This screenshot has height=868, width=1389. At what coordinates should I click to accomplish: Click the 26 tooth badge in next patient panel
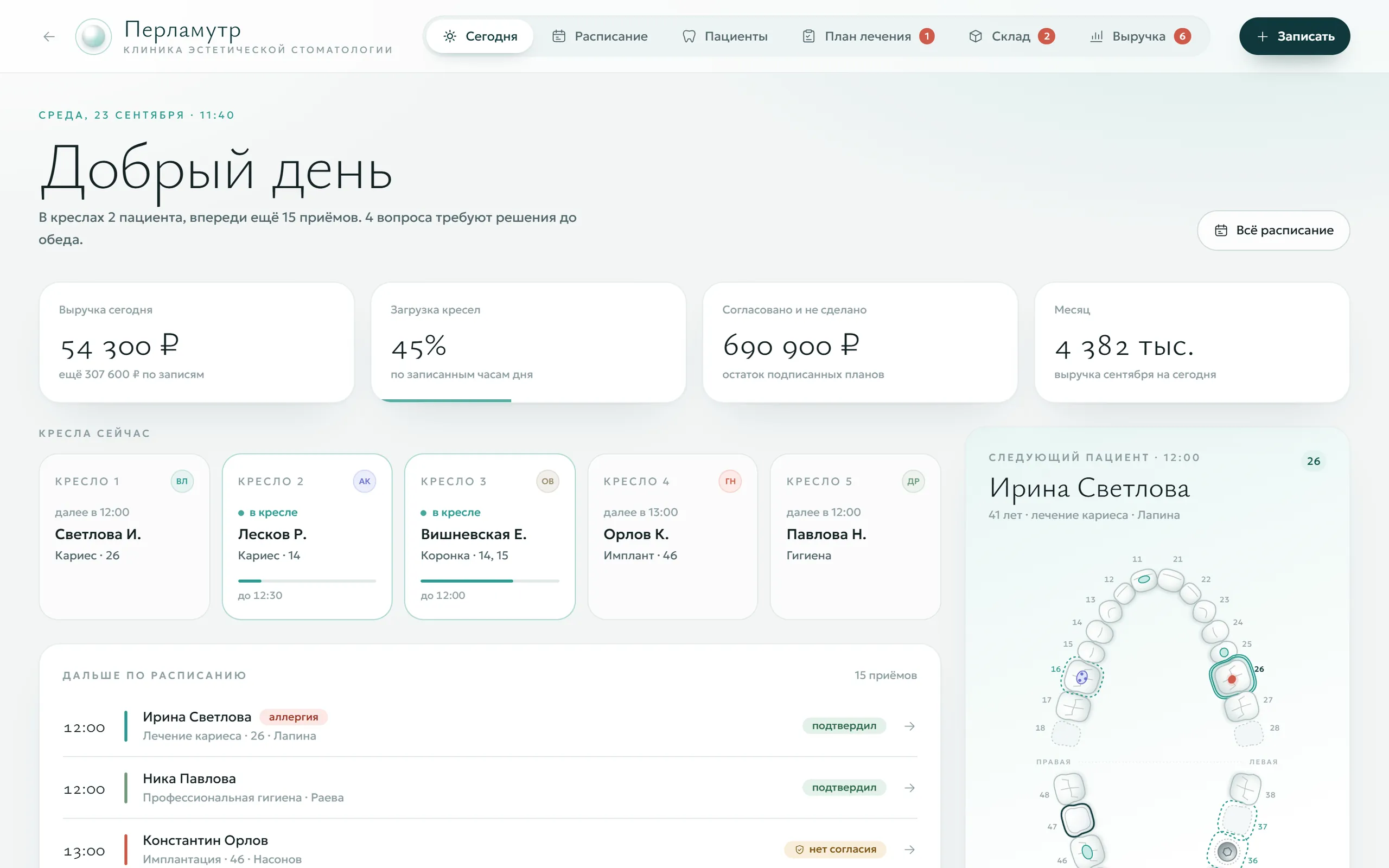(x=1313, y=461)
